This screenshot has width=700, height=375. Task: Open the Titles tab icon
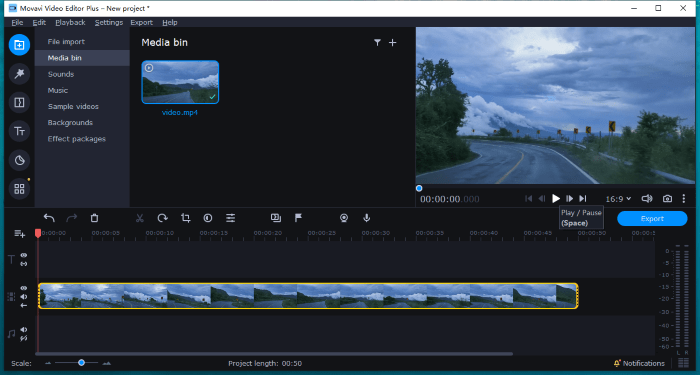click(19, 131)
